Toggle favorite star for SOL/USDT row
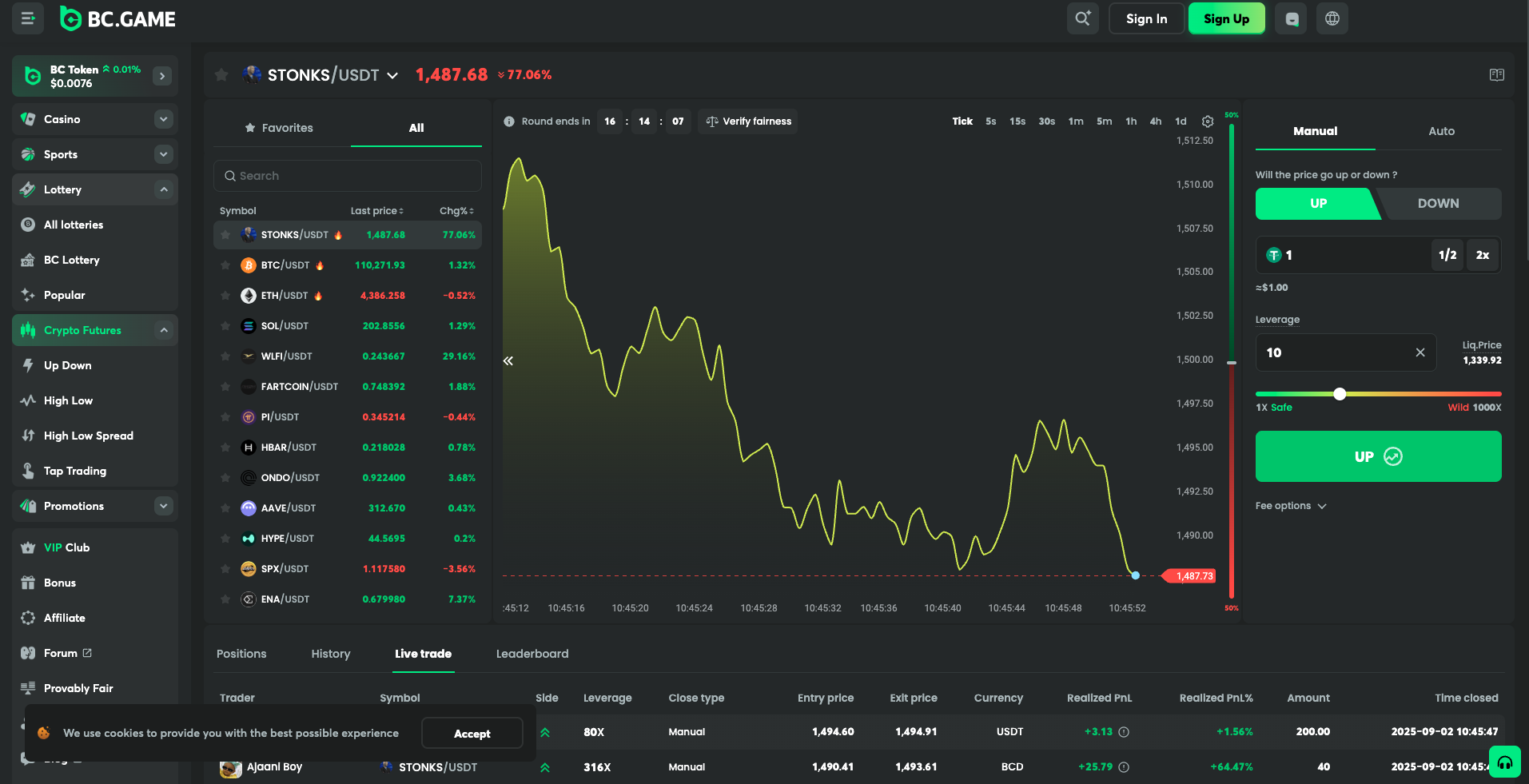This screenshot has height=784, width=1529. pyautogui.click(x=225, y=326)
